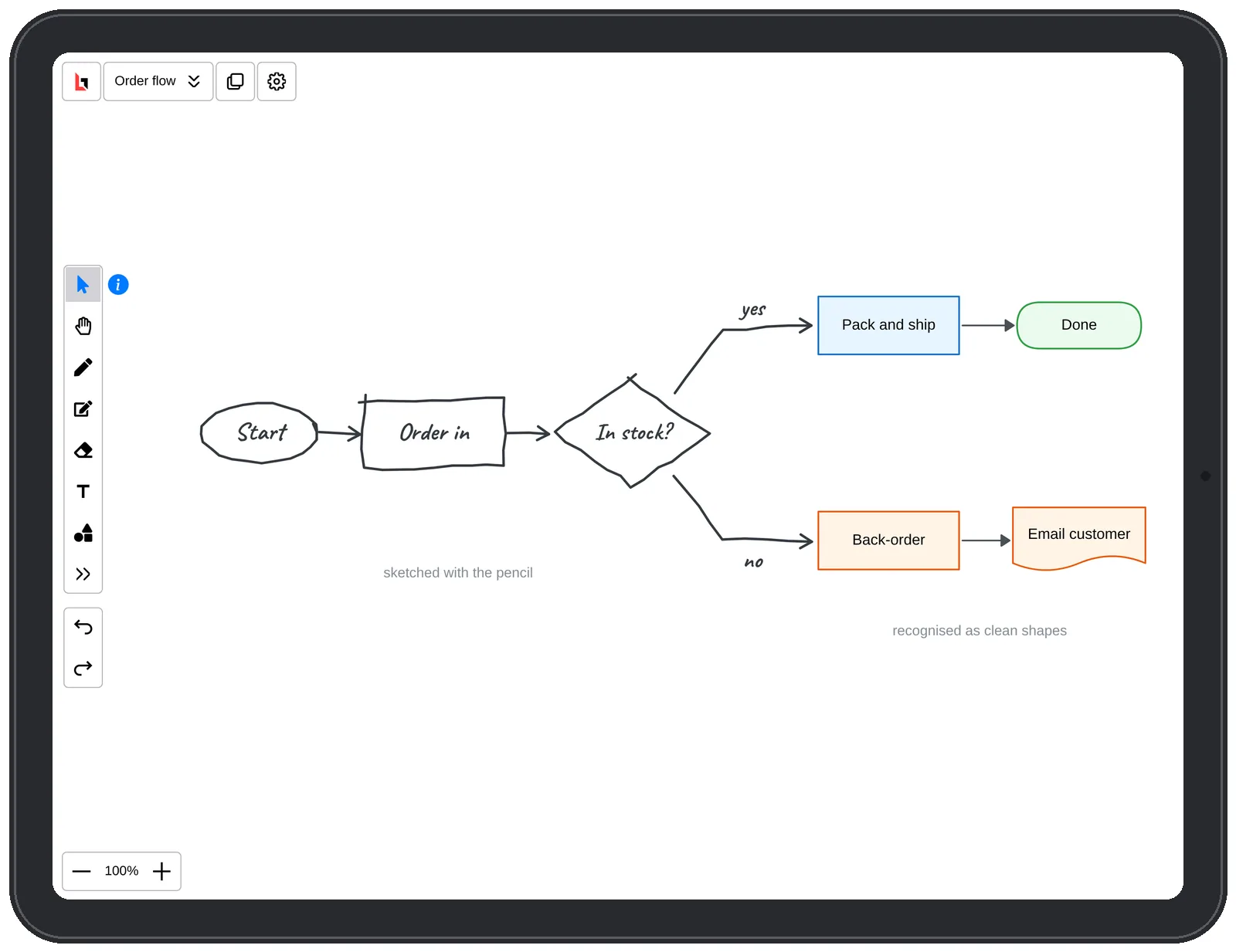Viewport: 1236px width, 952px height.
Task: Select the hand pan tool
Action: 83,327
